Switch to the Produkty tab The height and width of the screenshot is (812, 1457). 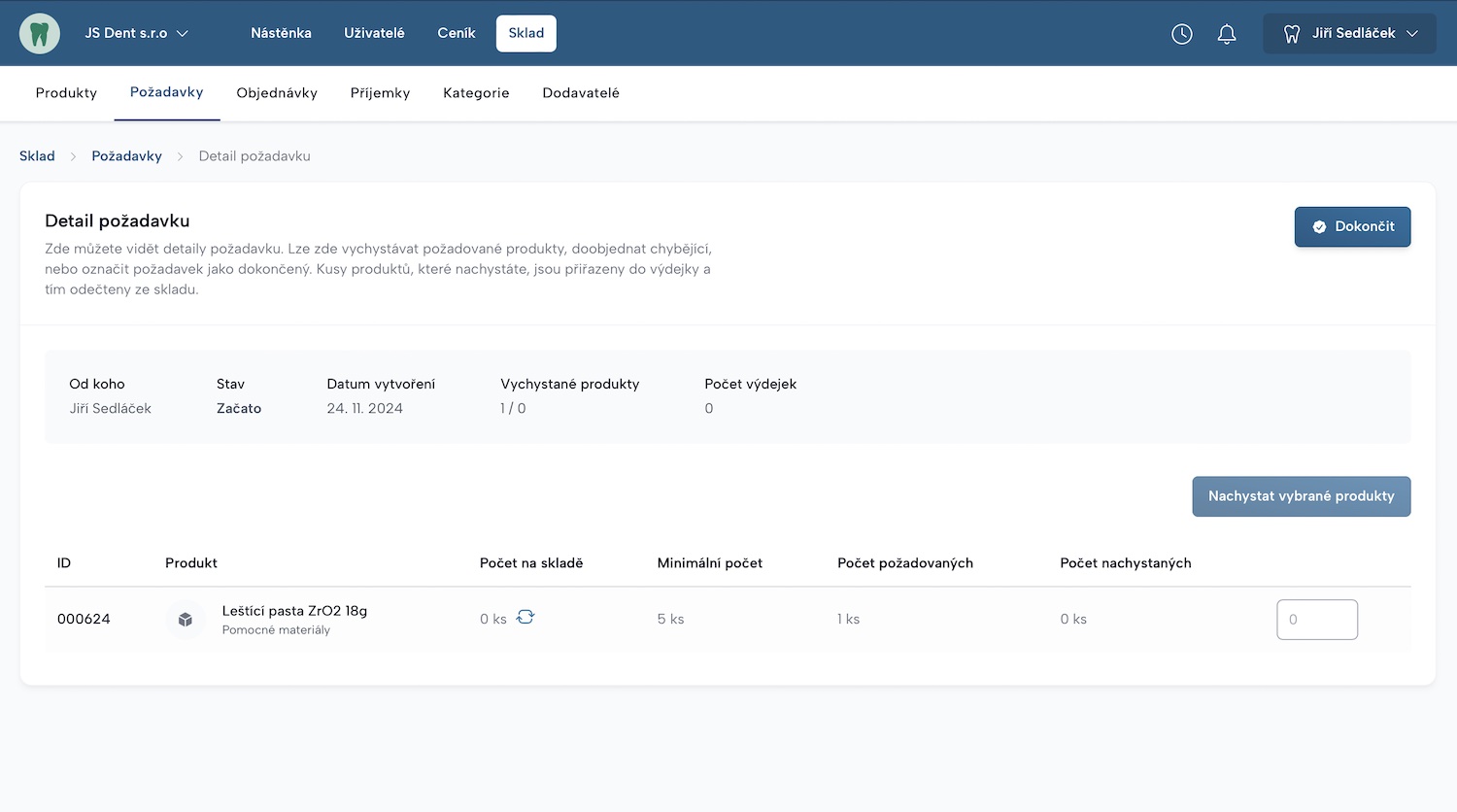pyautogui.click(x=66, y=93)
